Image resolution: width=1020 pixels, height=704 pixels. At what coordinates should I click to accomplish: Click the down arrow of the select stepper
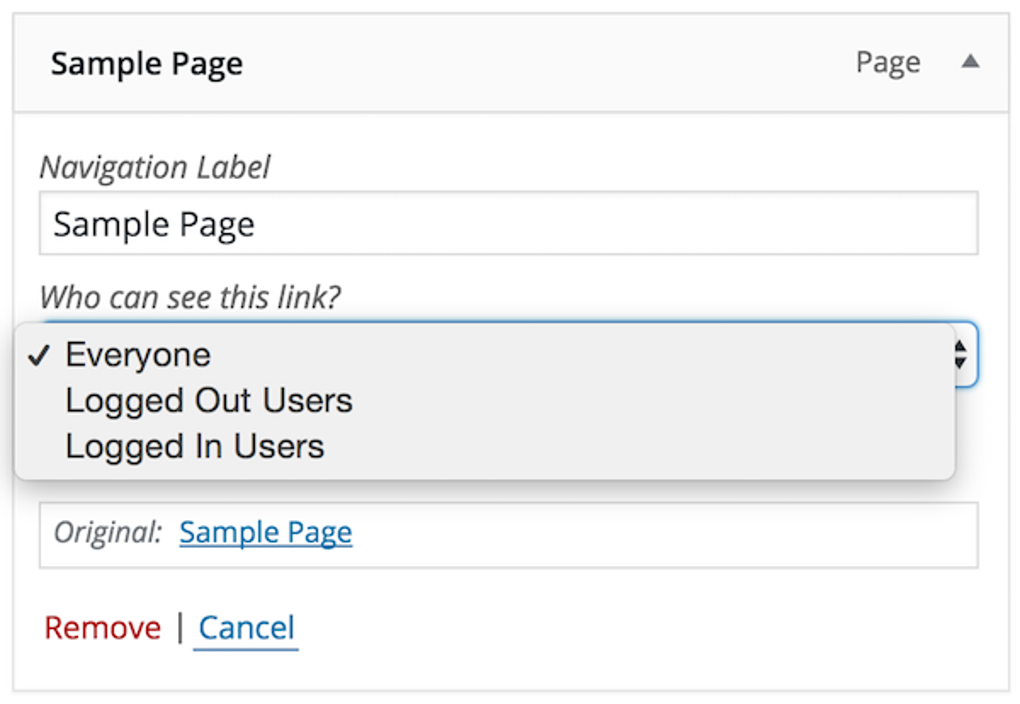tap(958, 361)
